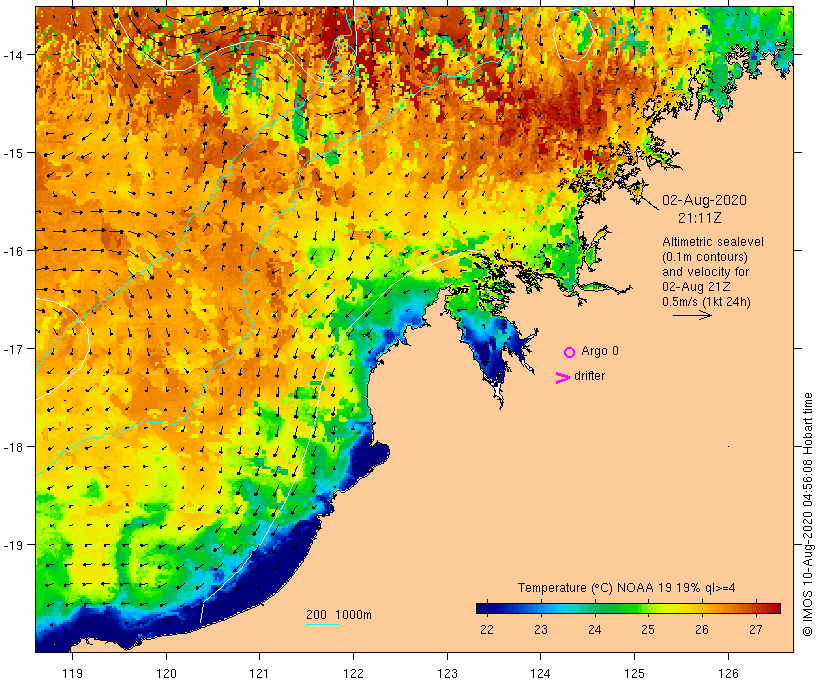
Task: Click colorbar tick label 27
Action: click(x=756, y=630)
